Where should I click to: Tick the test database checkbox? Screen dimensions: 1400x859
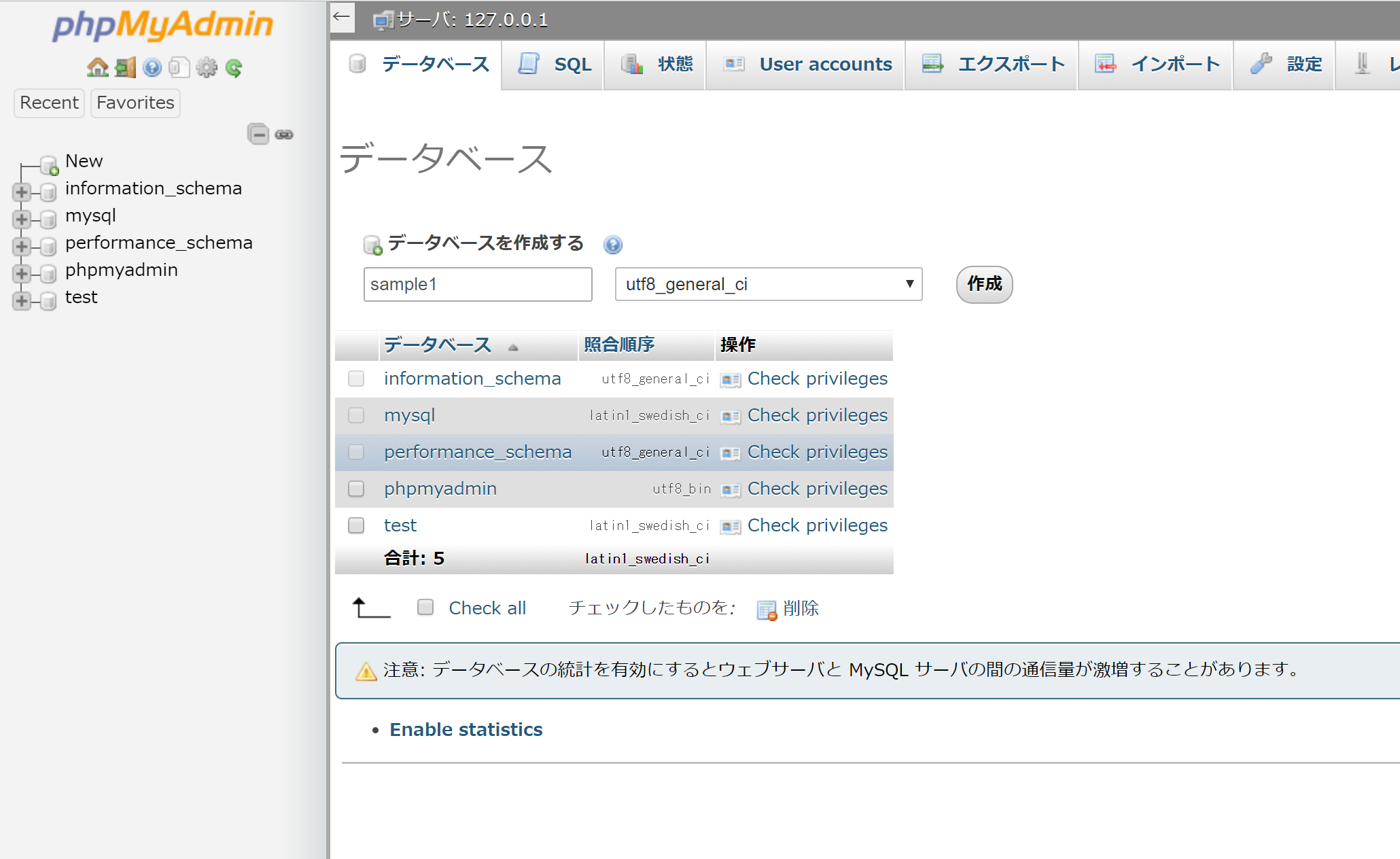pyautogui.click(x=355, y=525)
